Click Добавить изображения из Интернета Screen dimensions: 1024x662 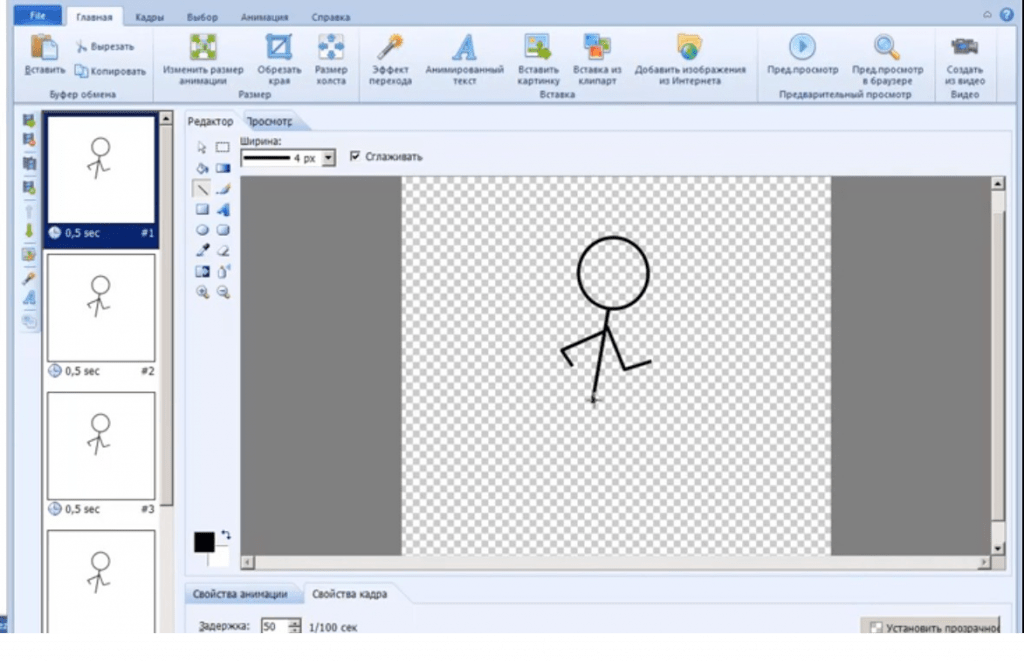(x=690, y=59)
